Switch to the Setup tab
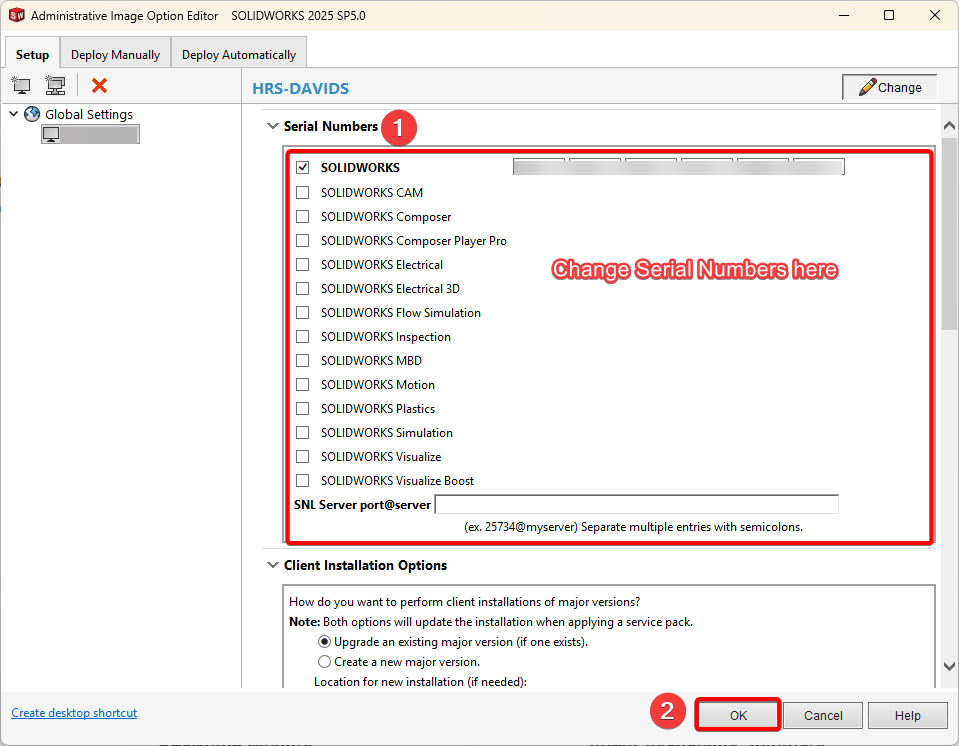Screen dimensions: 959x746 coord(32,54)
